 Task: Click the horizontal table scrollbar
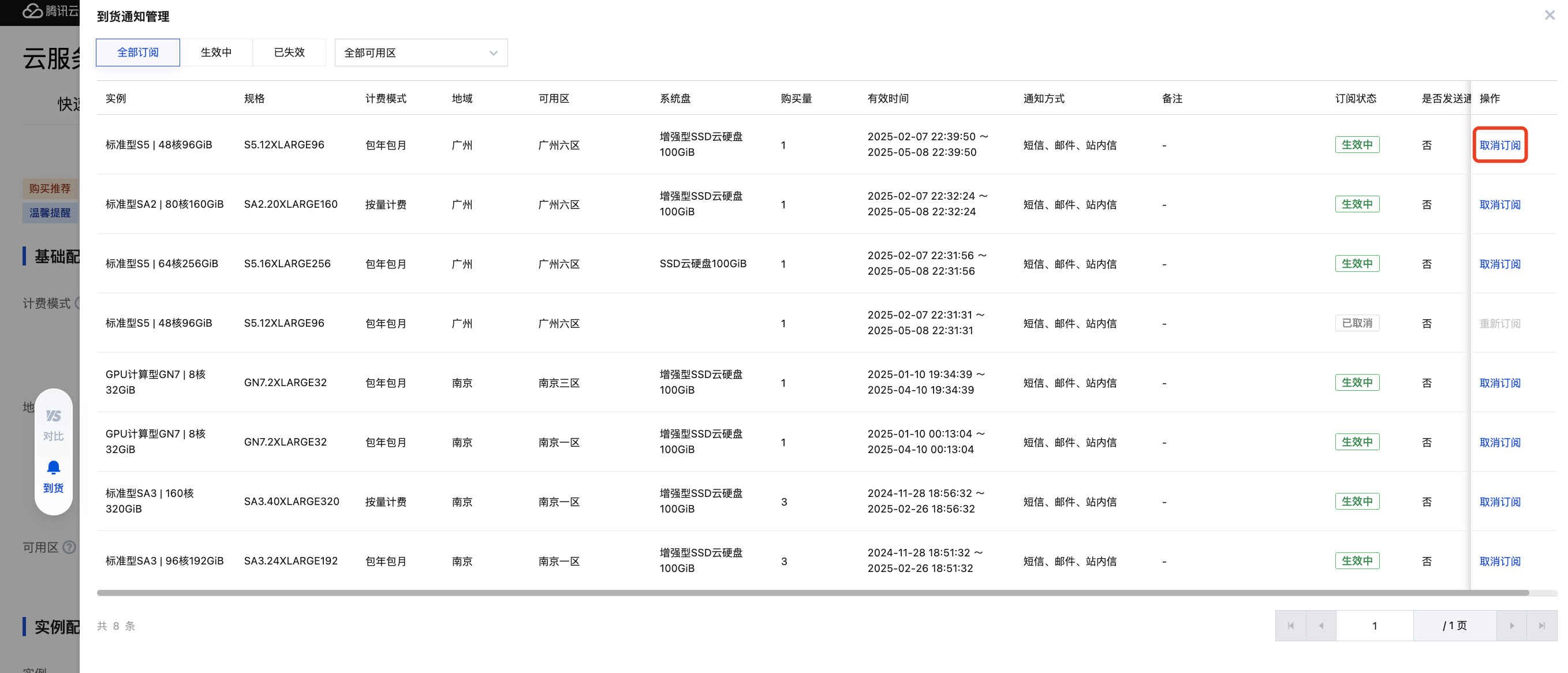(x=813, y=593)
